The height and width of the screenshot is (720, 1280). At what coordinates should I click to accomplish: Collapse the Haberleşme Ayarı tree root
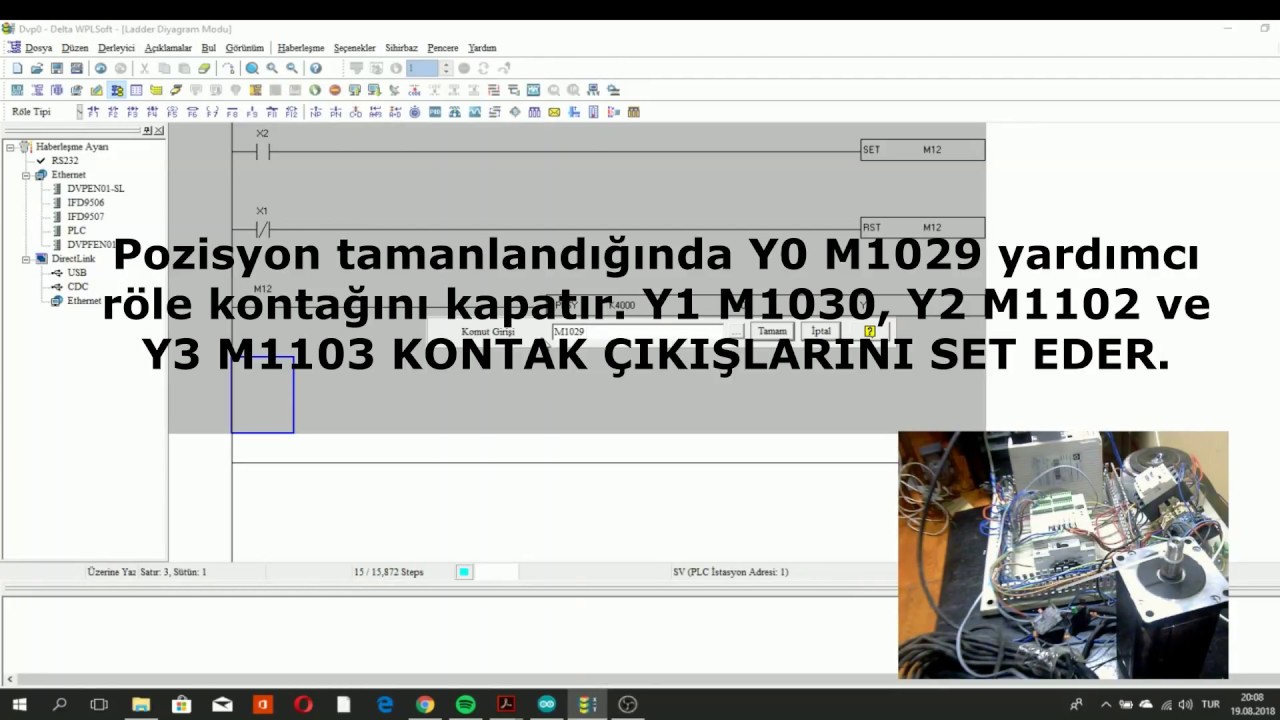coord(10,147)
